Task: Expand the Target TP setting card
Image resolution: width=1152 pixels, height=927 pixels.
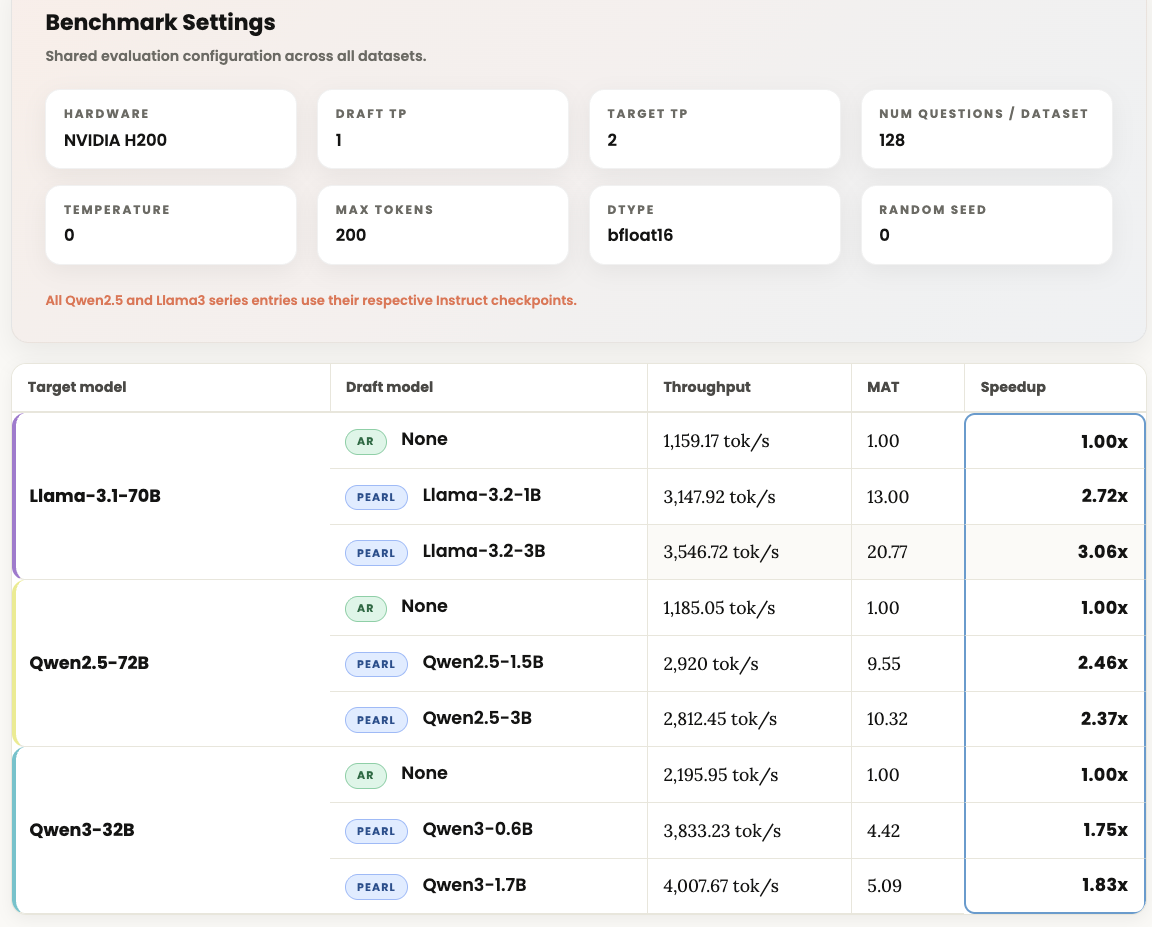Action: click(x=714, y=129)
